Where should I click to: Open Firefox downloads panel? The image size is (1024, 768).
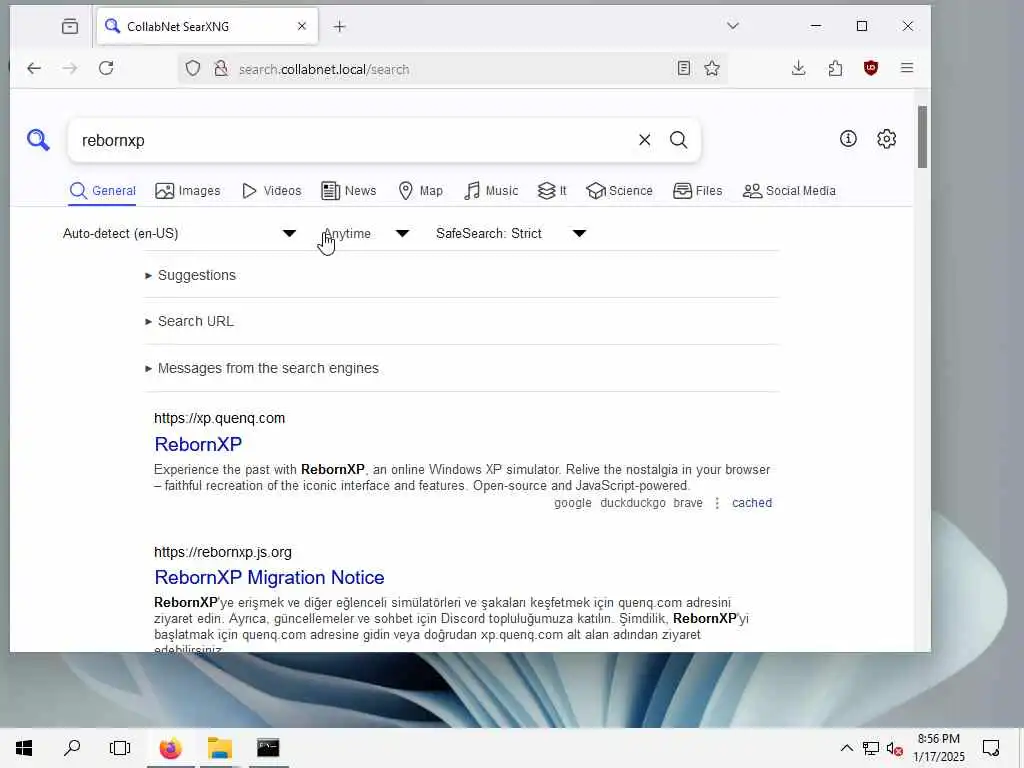798,68
